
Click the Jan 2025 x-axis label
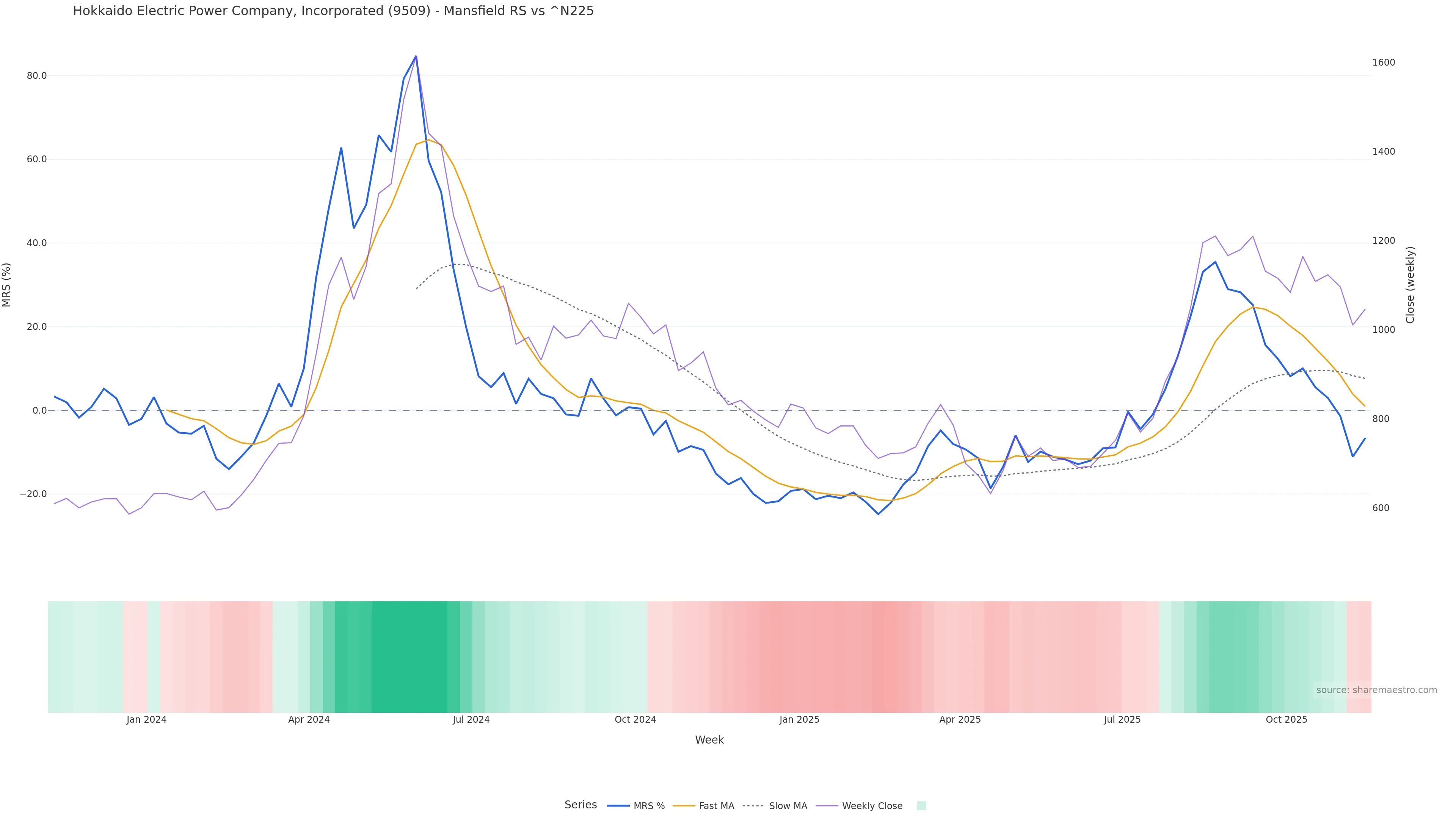[x=799, y=720]
